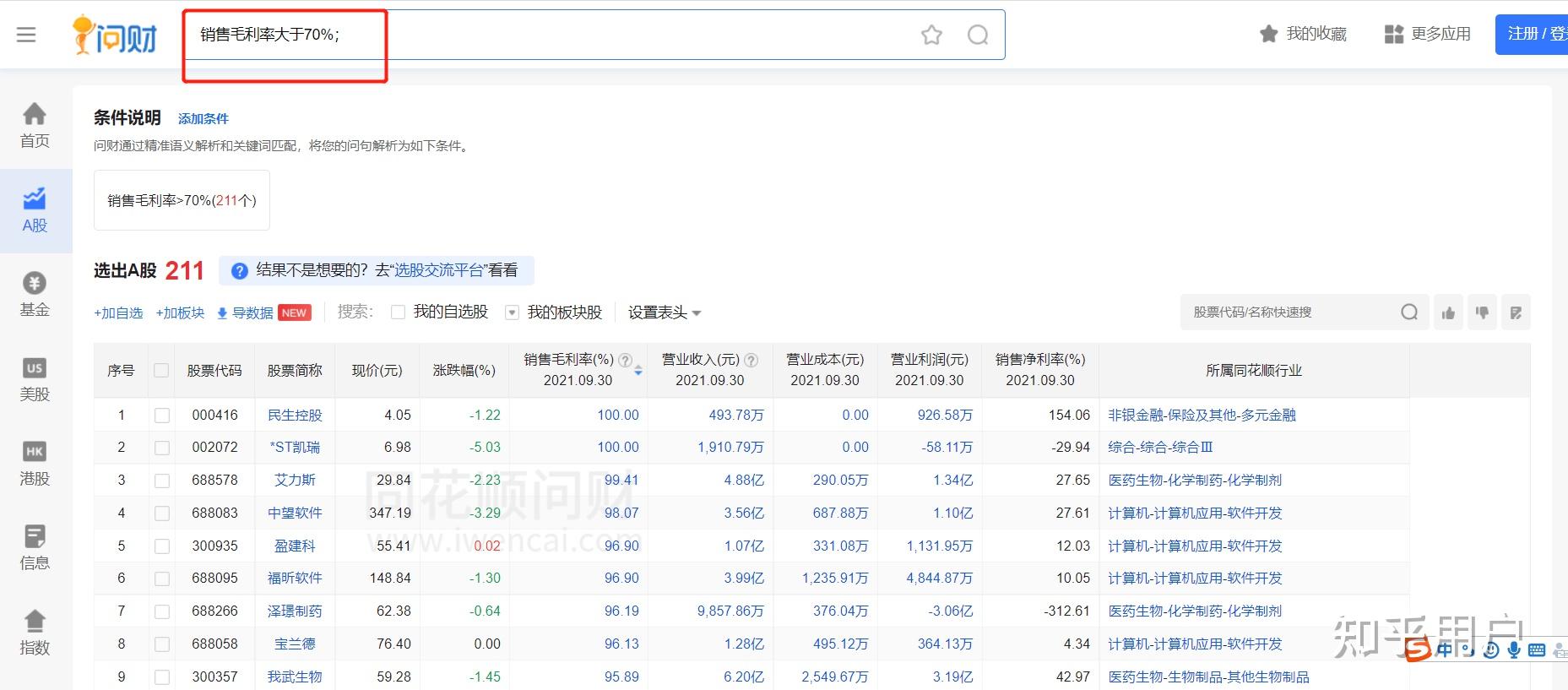Image resolution: width=1568 pixels, height=690 pixels.
Task: Click Sogou soft keyboard icon
Action: click(x=1537, y=649)
